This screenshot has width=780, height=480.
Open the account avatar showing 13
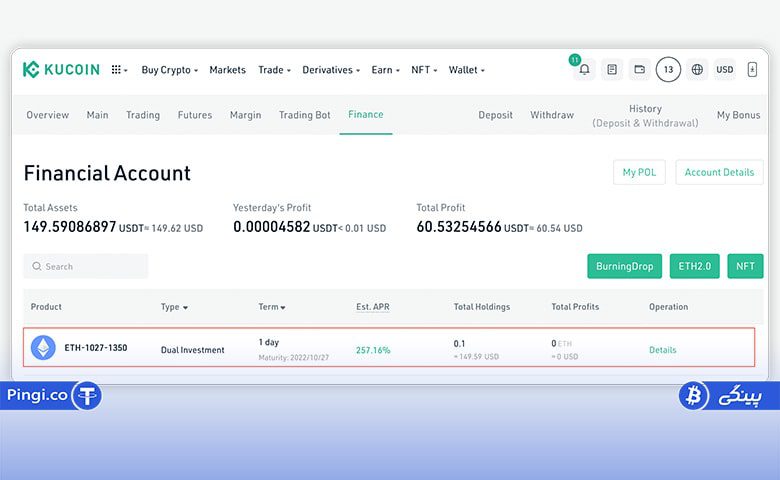tap(668, 70)
